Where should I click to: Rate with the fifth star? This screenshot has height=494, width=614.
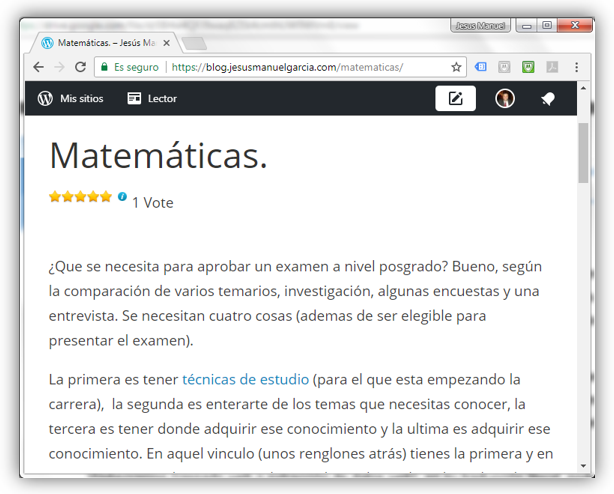pyautogui.click(x=106, y=196)
